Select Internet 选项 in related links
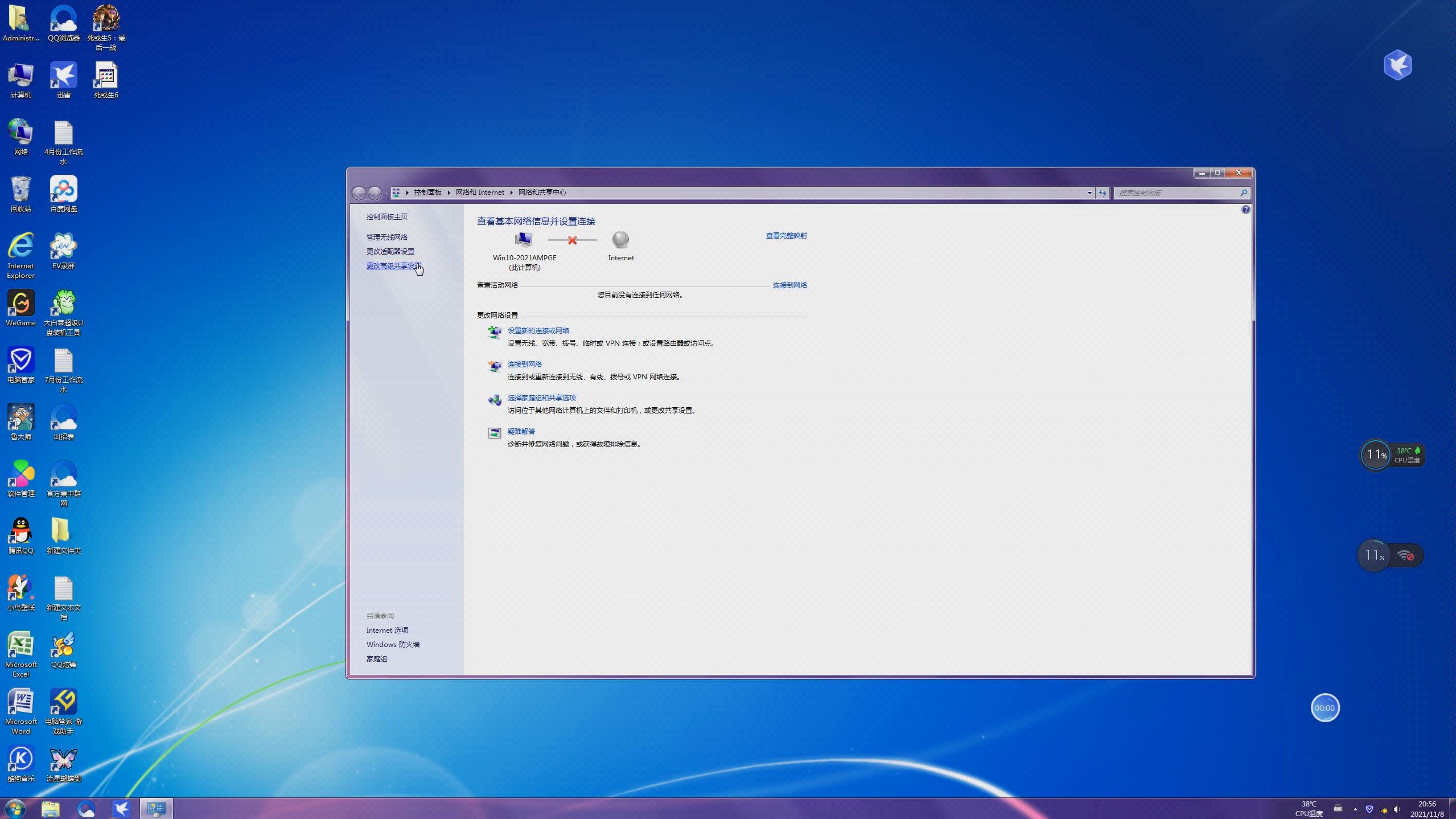The image size is (1456, 819). [x=387, y=629]
